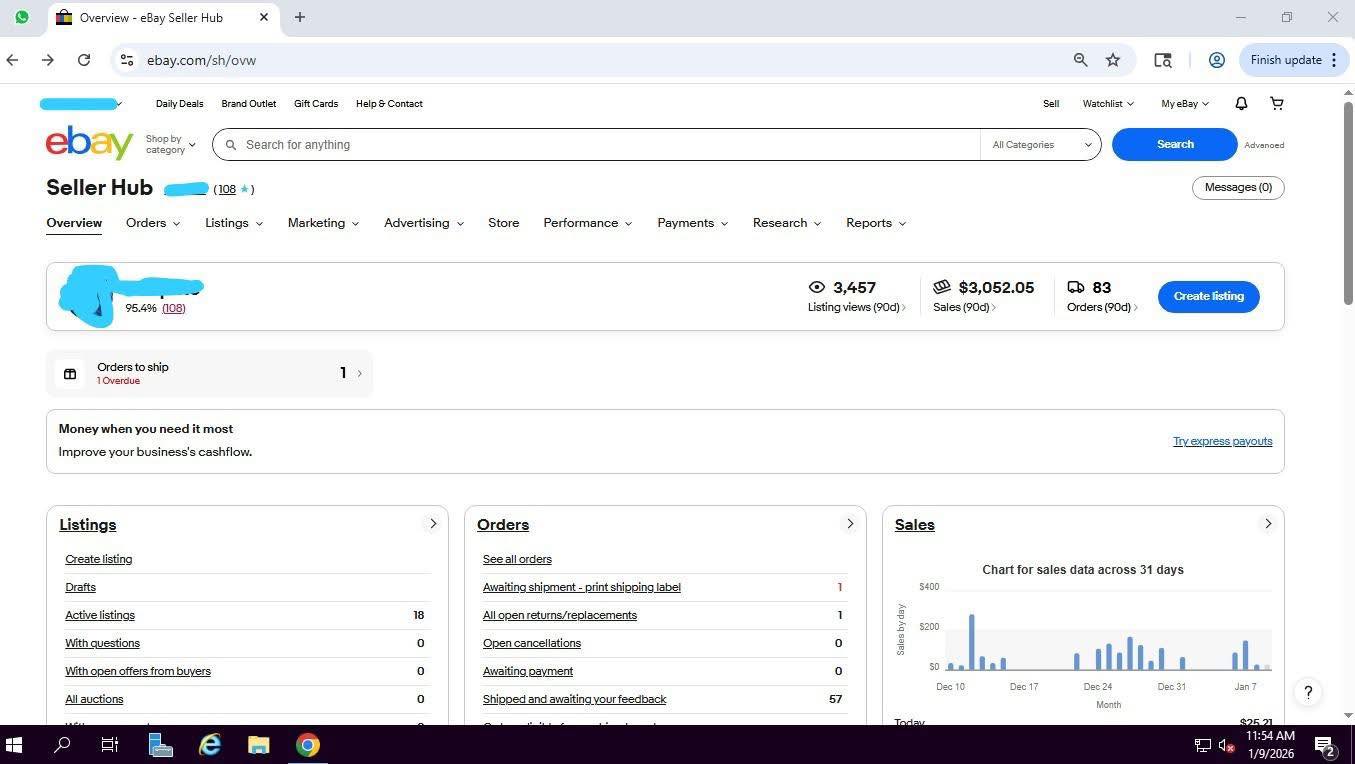This screenshot has width=1355, height=764.
Task: Bookmark the page with the star icon
Action: coord(1112,60)
